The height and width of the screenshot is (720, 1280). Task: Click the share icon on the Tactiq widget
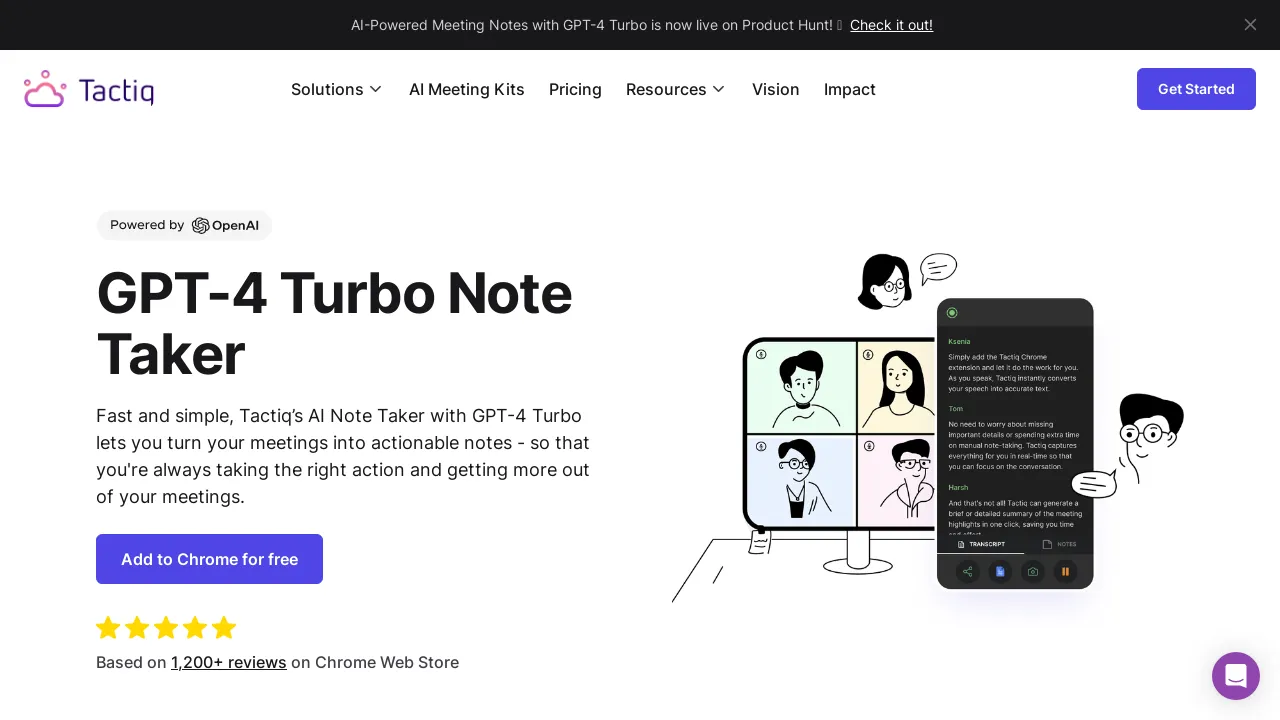[x=967, y=572]
